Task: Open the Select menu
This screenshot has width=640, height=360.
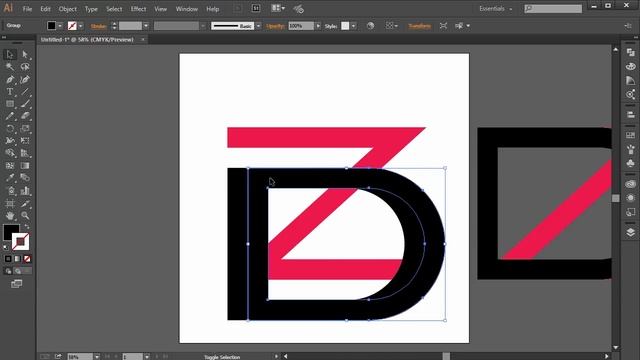Action: [x=114, y=9]
